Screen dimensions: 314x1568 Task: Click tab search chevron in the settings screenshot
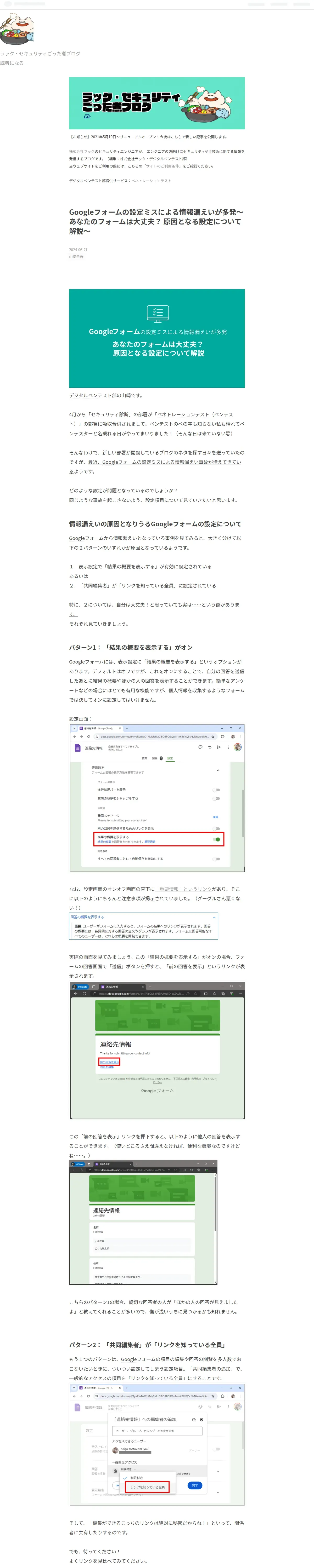click(x=74, y=728)
